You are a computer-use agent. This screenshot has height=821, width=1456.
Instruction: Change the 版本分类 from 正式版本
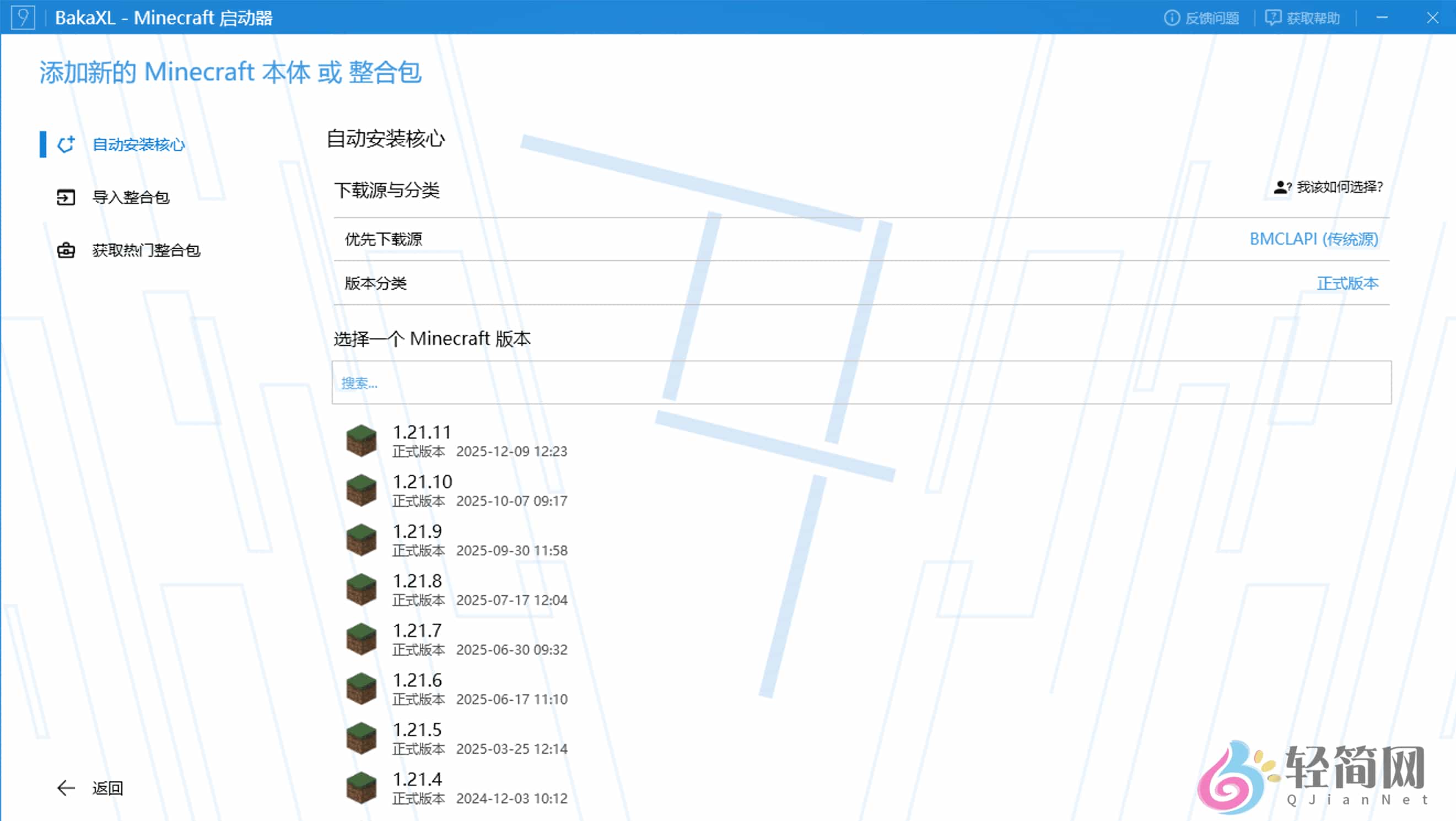1348,284
